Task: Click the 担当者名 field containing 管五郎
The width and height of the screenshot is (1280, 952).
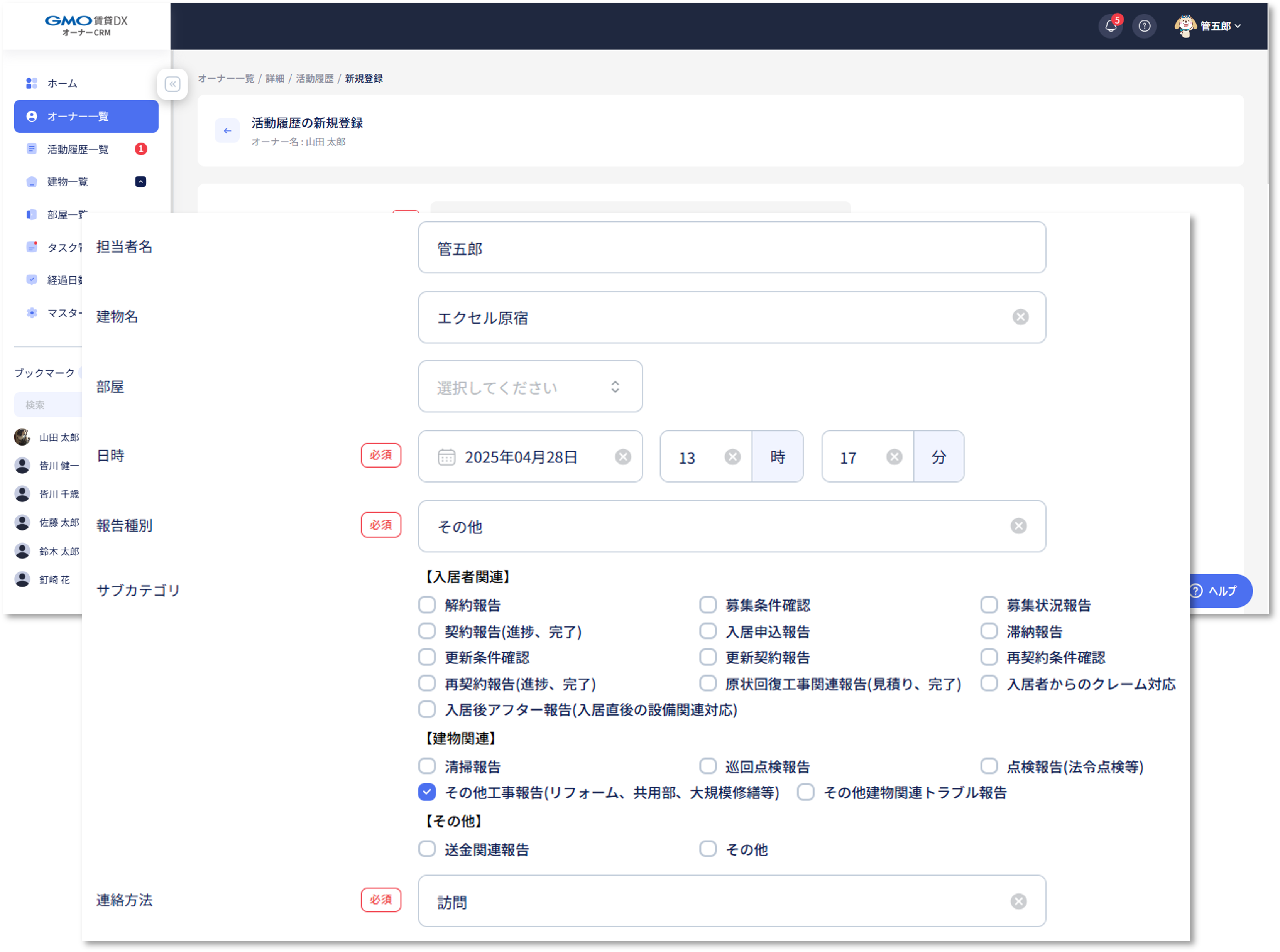Action: (x=732, y=248)
